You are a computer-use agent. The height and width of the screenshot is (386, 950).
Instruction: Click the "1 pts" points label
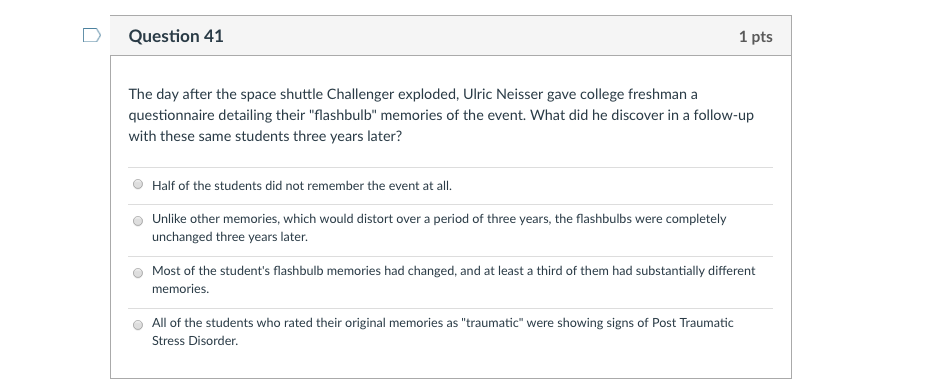[756, 37]
